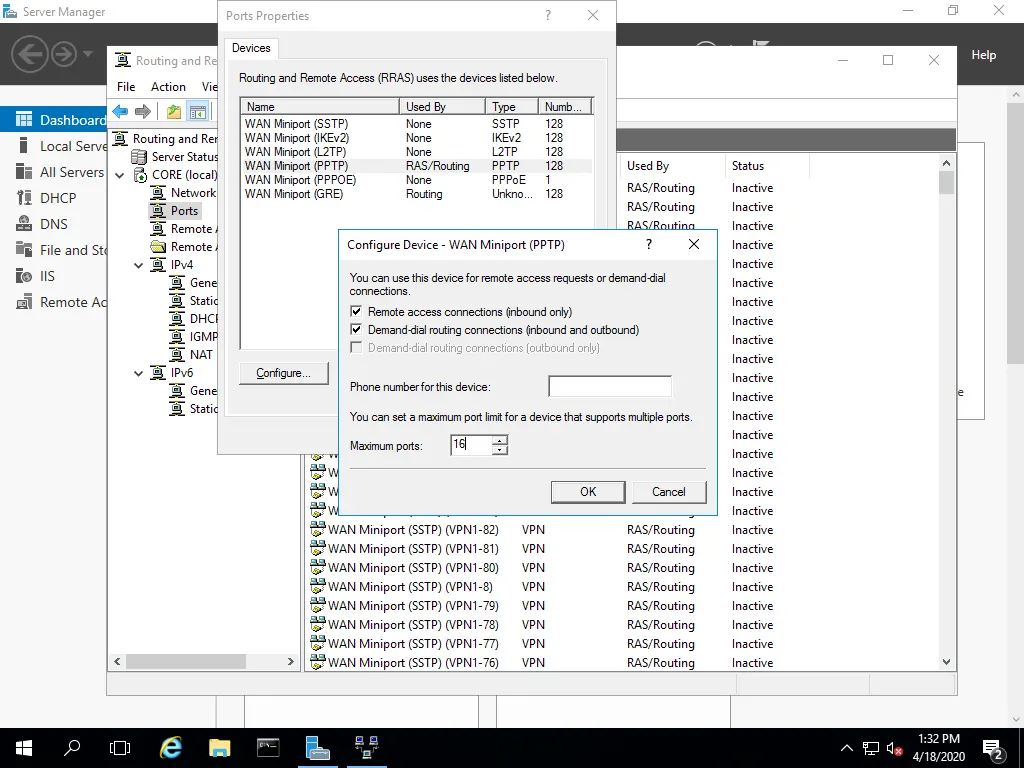The width and height of the screenshot is (1024, 768).
Task: Collapse the IPv6 tree node
Action: [138, 373]
